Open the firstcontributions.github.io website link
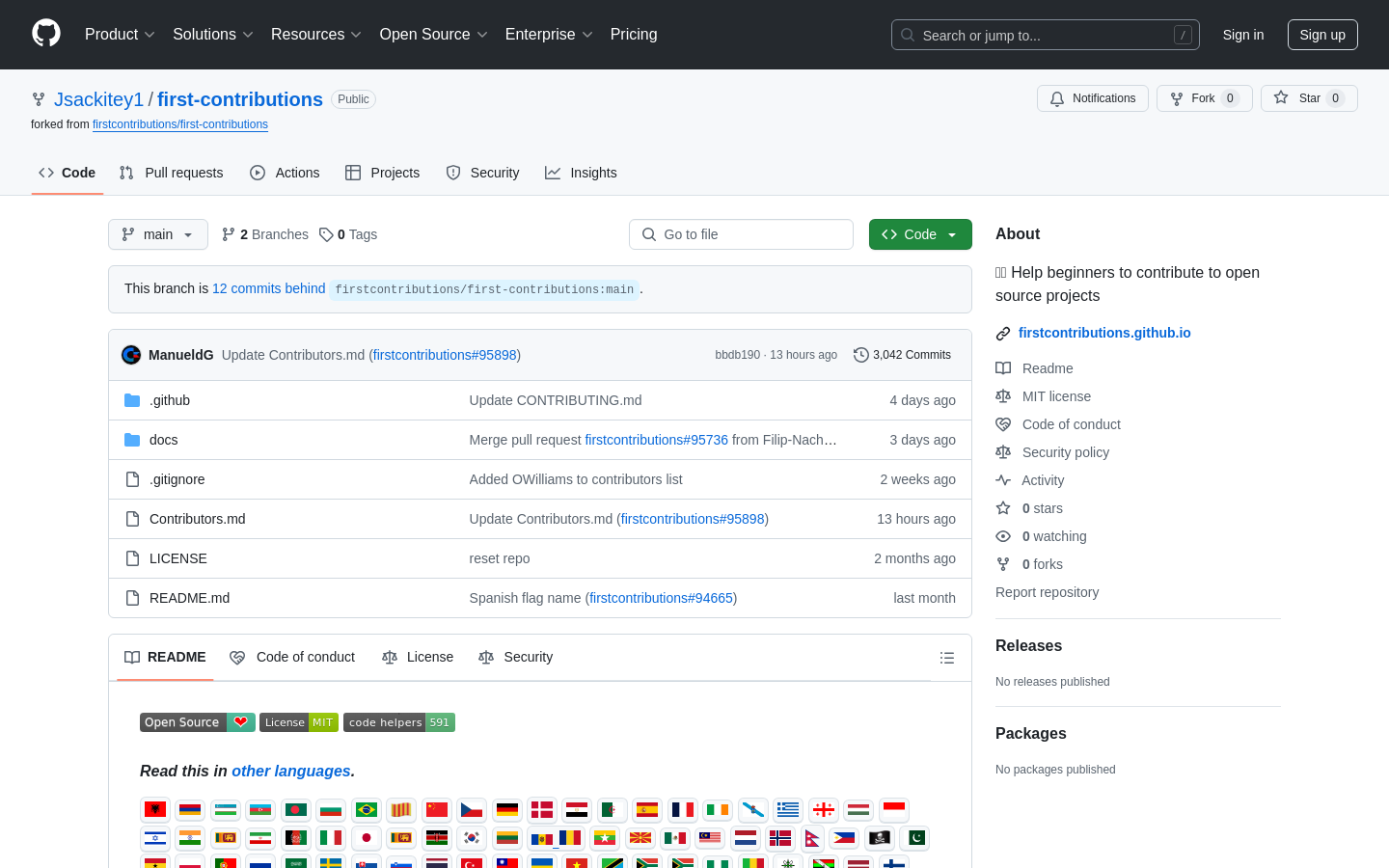The width and height of the screenshot is (1389, 868). tap(1104, 333)
